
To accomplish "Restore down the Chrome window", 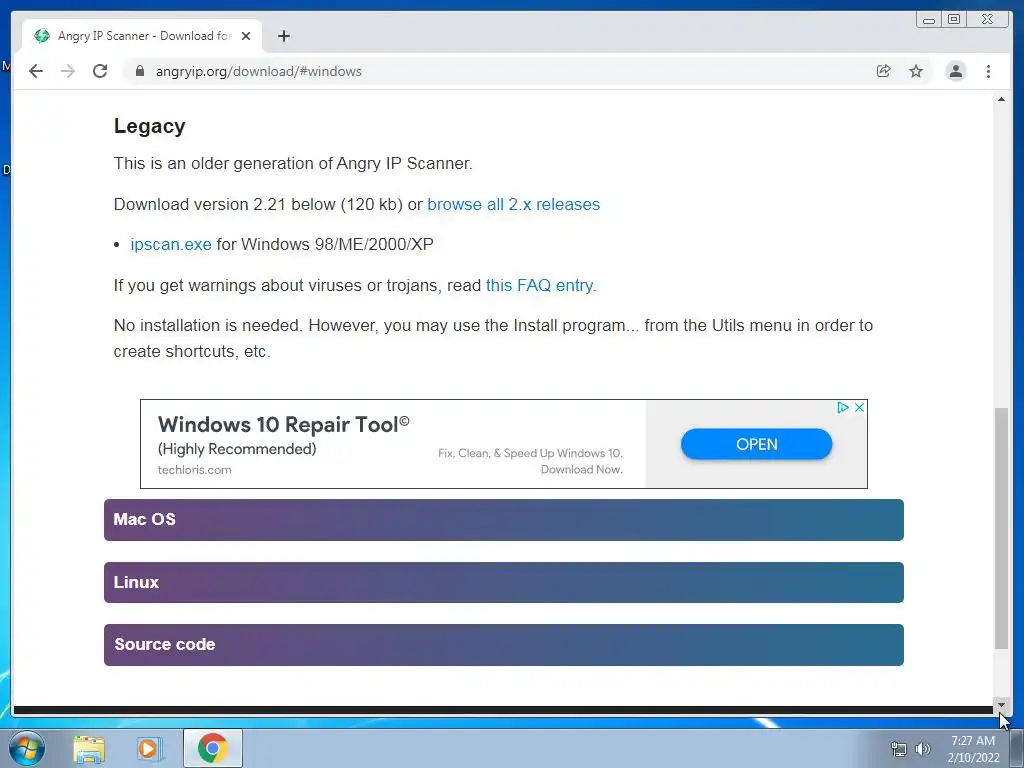I will [x=954, y=20].
